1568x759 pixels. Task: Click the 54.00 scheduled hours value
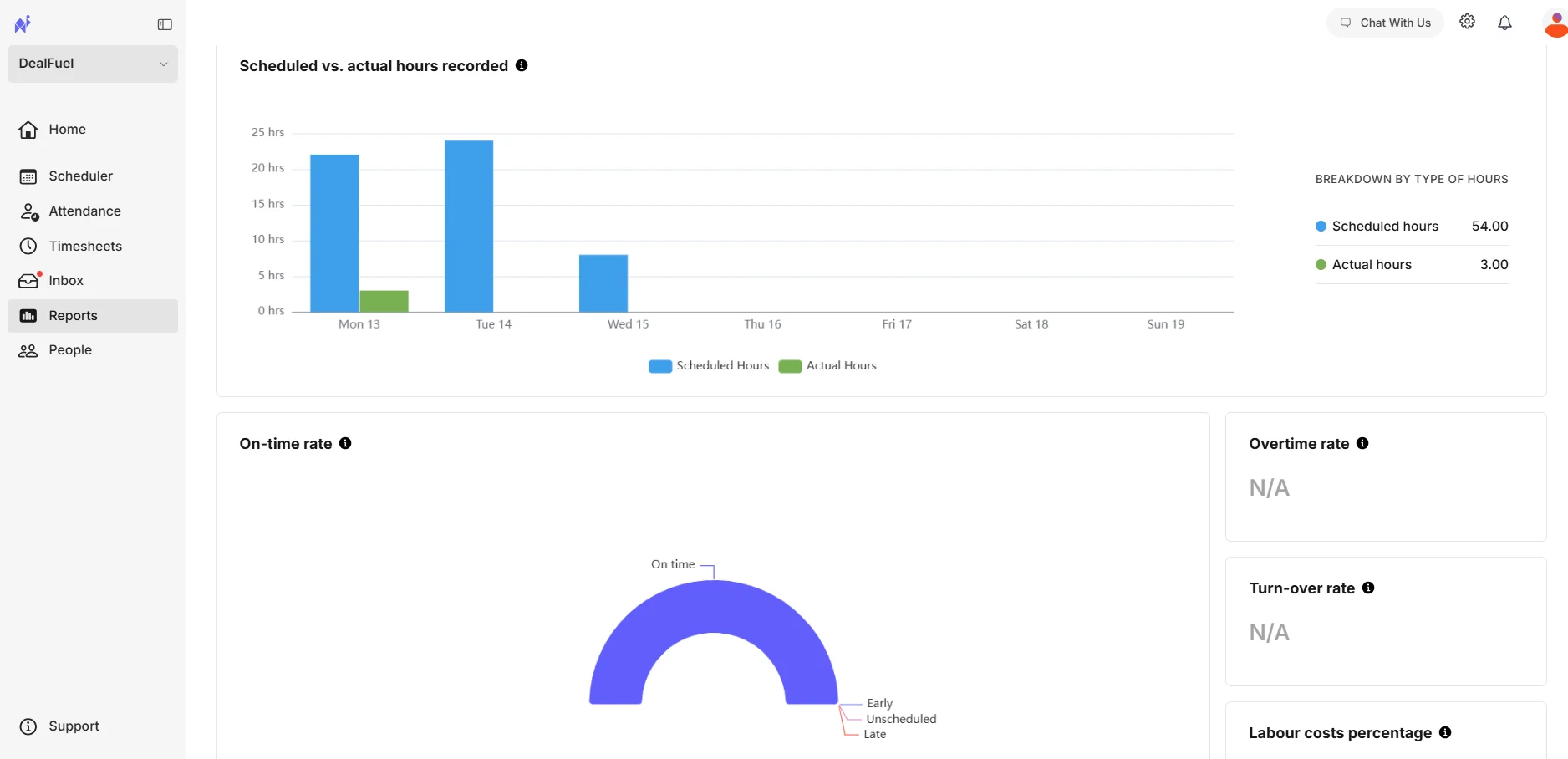pos(1489,227)
